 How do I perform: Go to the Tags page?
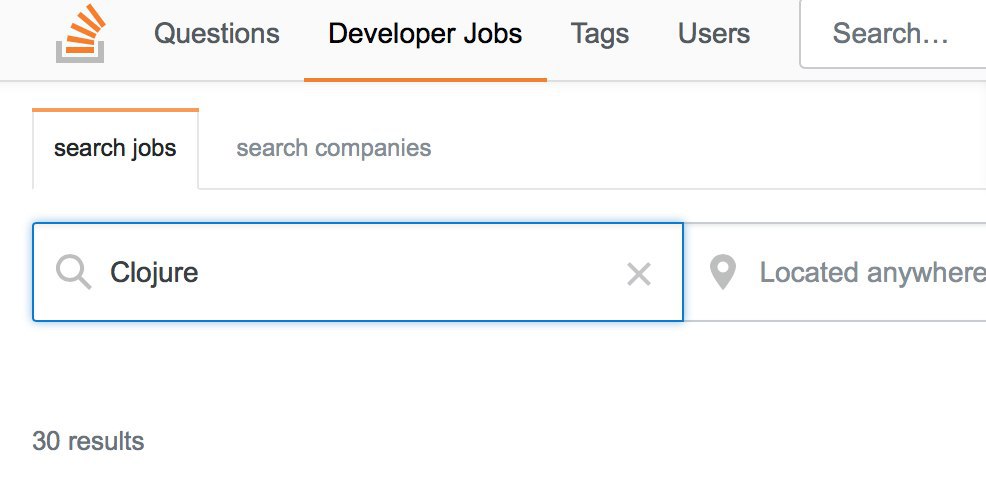point(600,33)
